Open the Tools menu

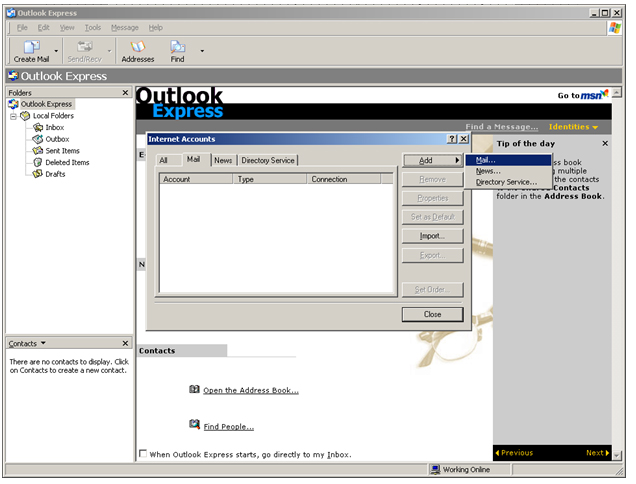tap(92, 28)
